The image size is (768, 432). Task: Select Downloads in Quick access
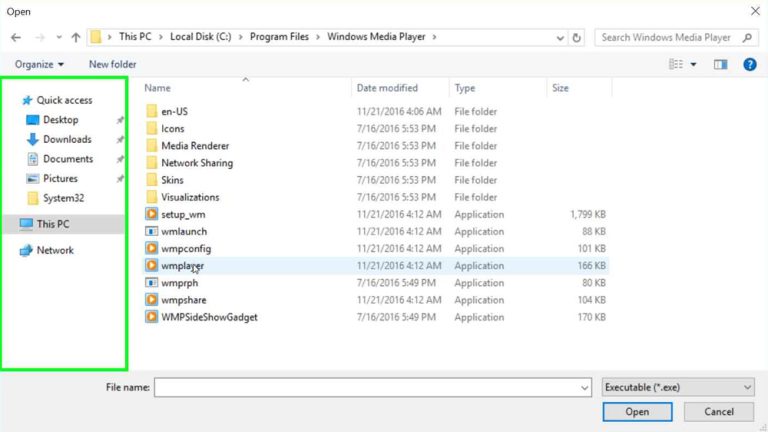point(66,139)
